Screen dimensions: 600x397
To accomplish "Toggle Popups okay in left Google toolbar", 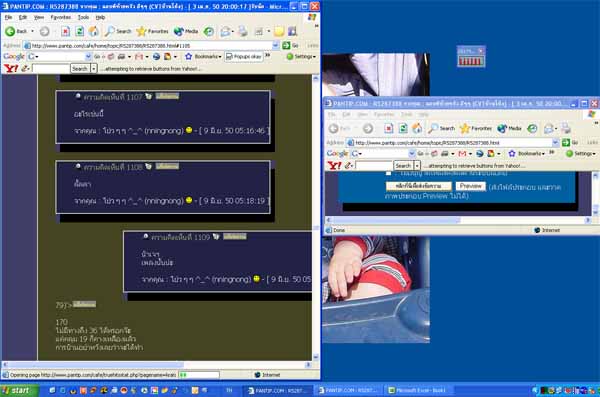I will click(x=244, y=57).
